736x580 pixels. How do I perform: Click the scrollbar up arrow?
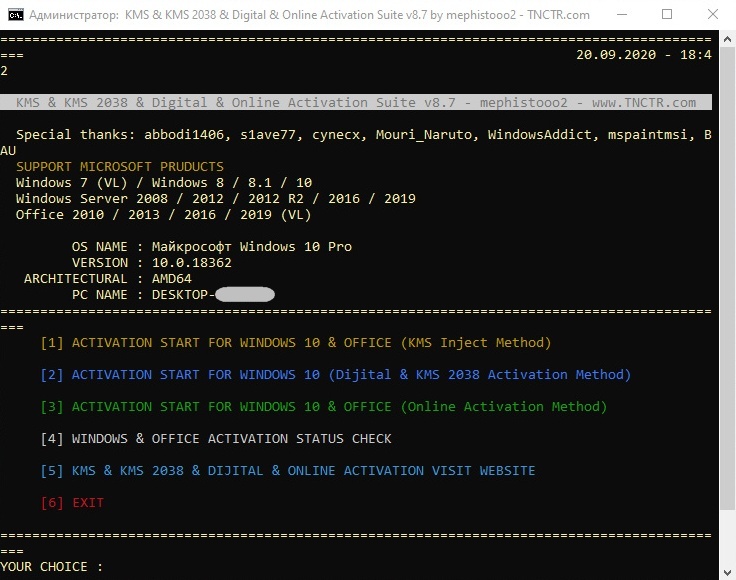coord(728,39)
